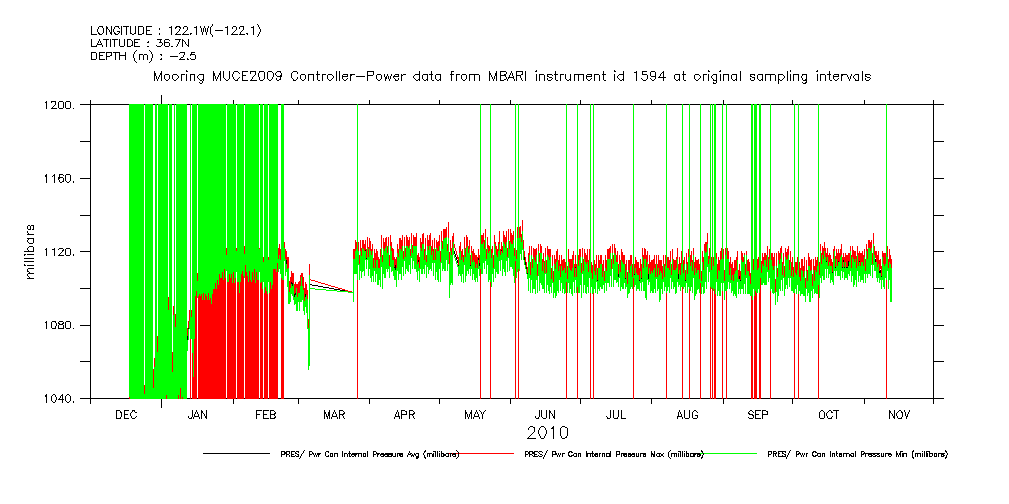The image size is (1009, 504).
Task: Click the 2010 year label below axis
Action: (x=546, y=433)
